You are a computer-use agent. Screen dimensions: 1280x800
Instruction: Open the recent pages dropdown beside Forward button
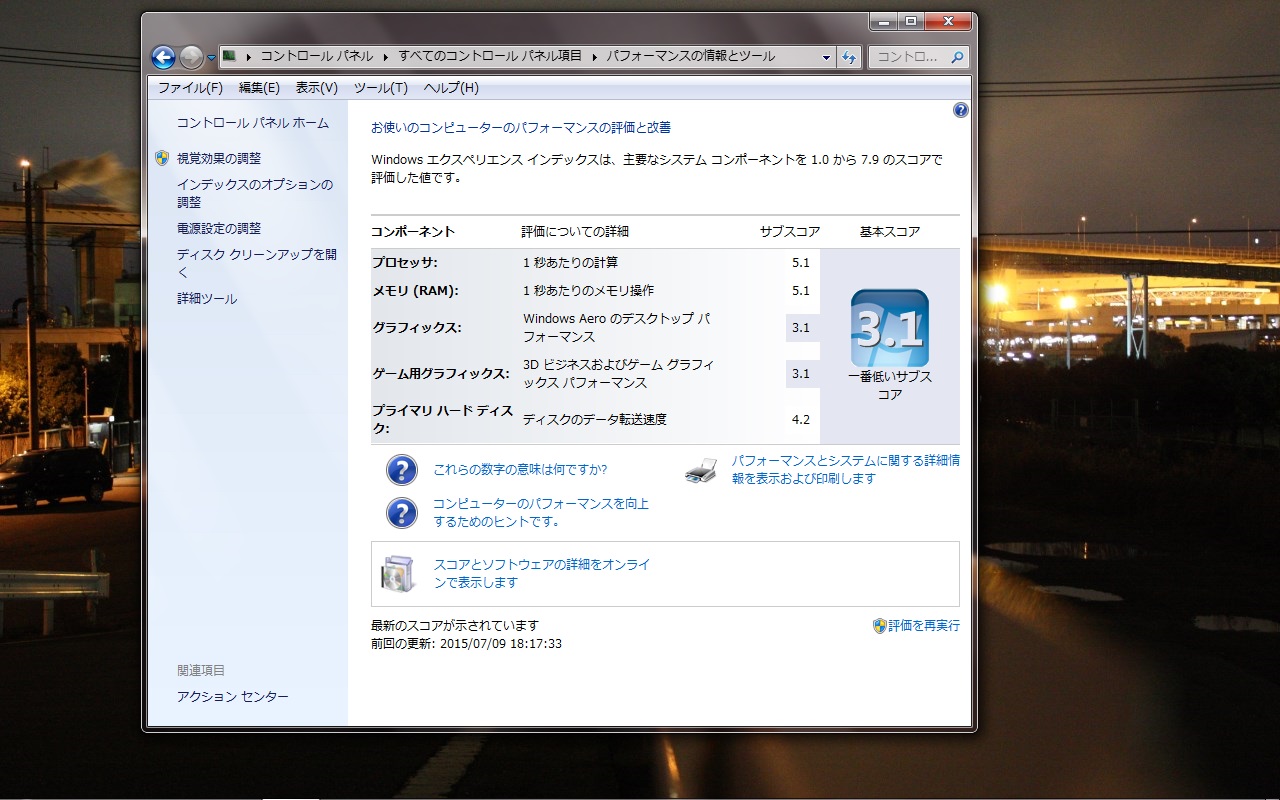(211, 58)
